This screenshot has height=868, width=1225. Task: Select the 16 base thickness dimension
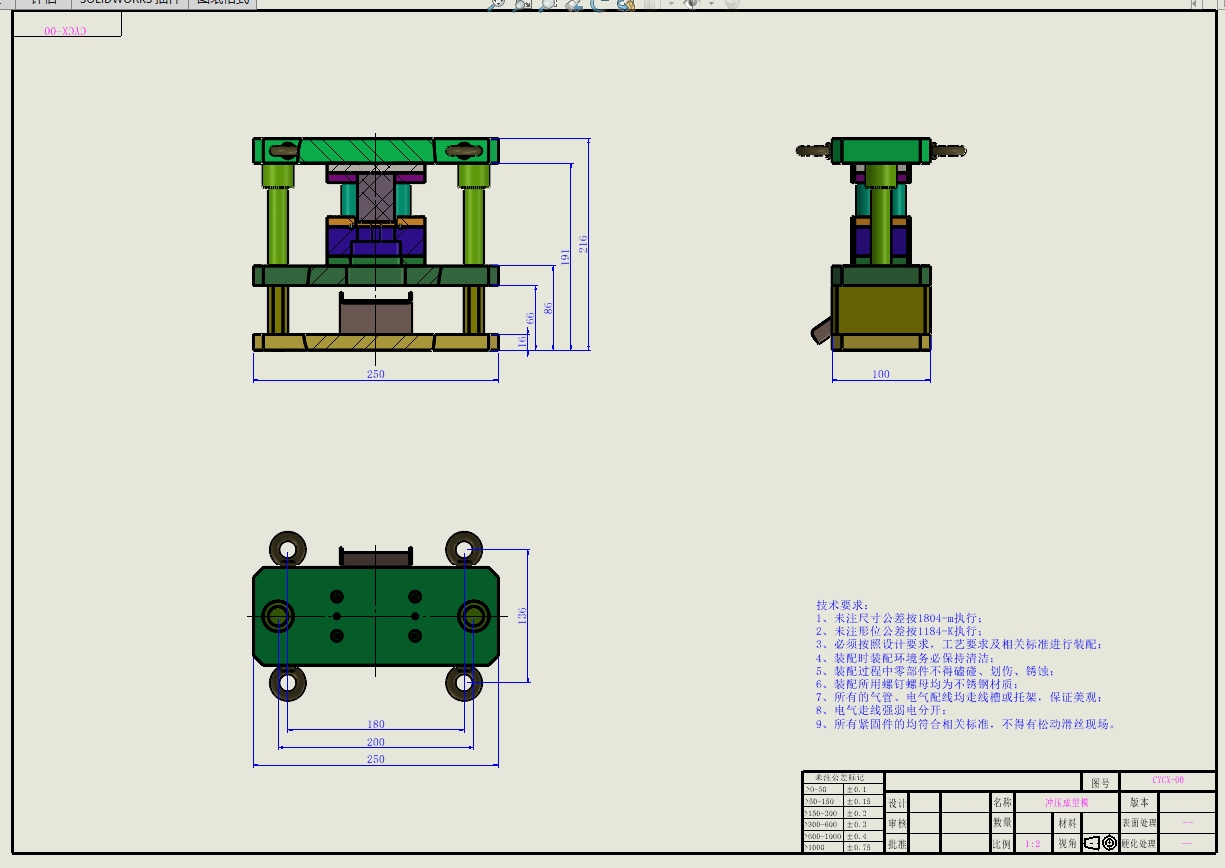point(522,341)
